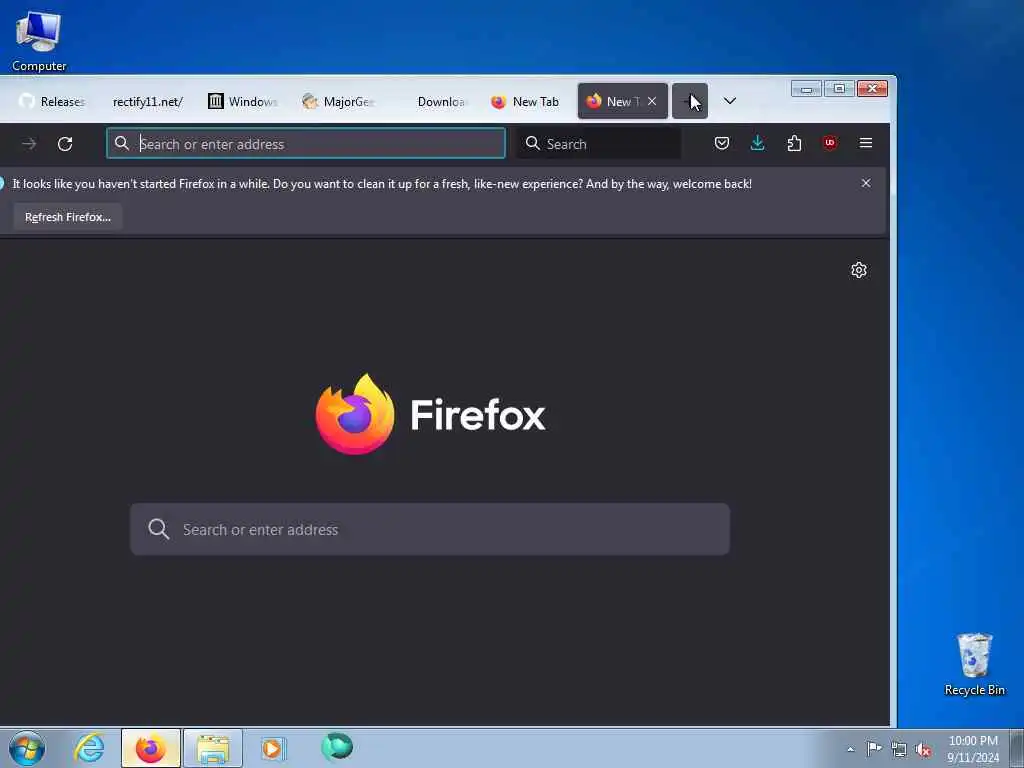Open the clock showing 10:00 PM
Viewport: 1024px width, 768px height.
(x=973, y=749)
